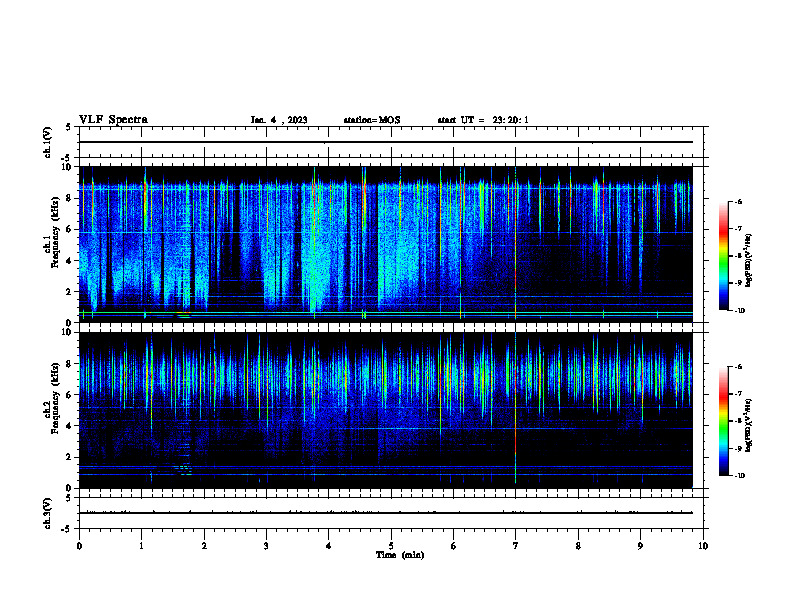Click time axis tick label "8"
This screenshot has width=792, height=612.
pos(578,546)
